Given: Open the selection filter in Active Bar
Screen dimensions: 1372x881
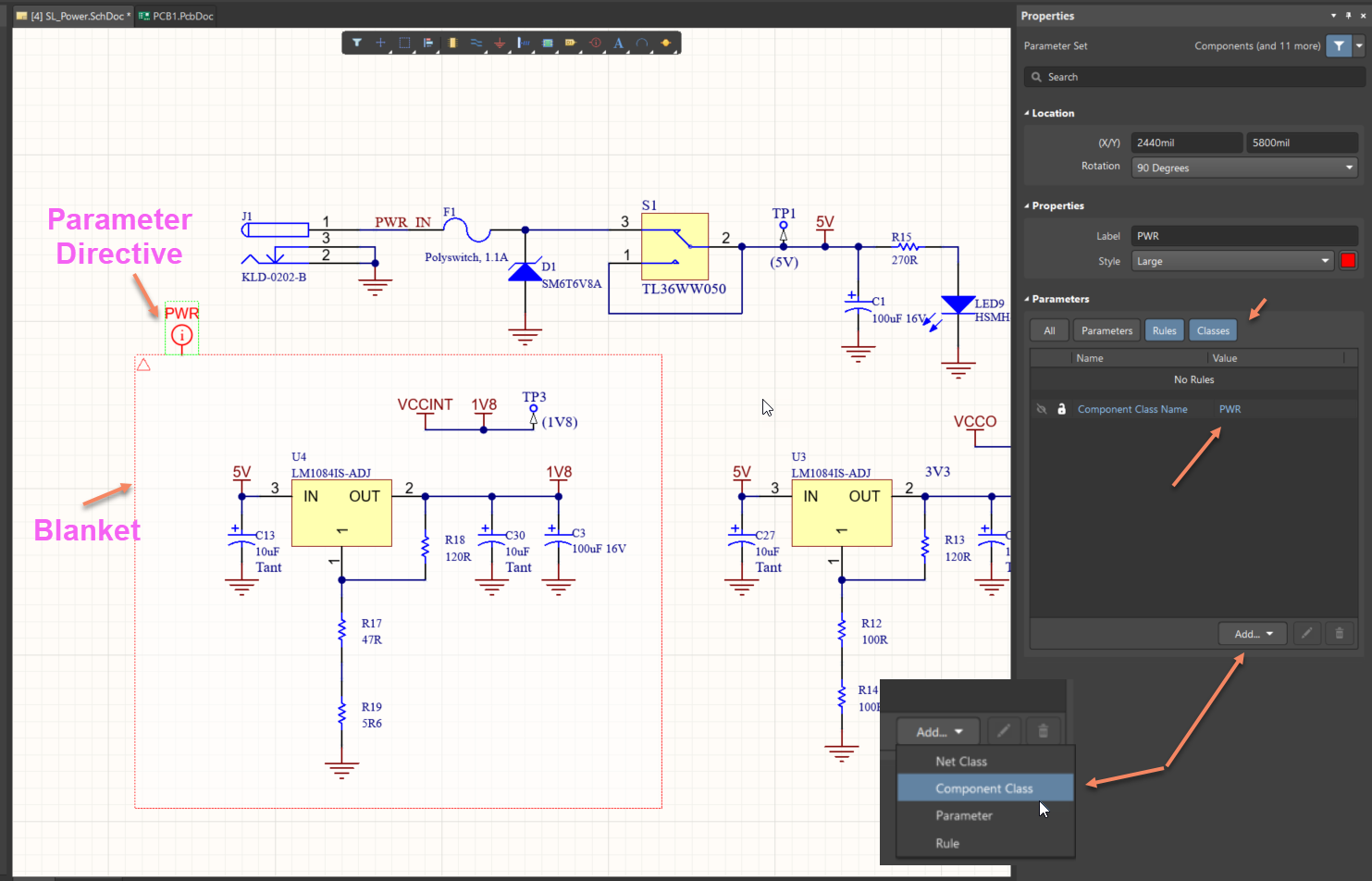Looking at the screenshot, I should tap(357, 43).
